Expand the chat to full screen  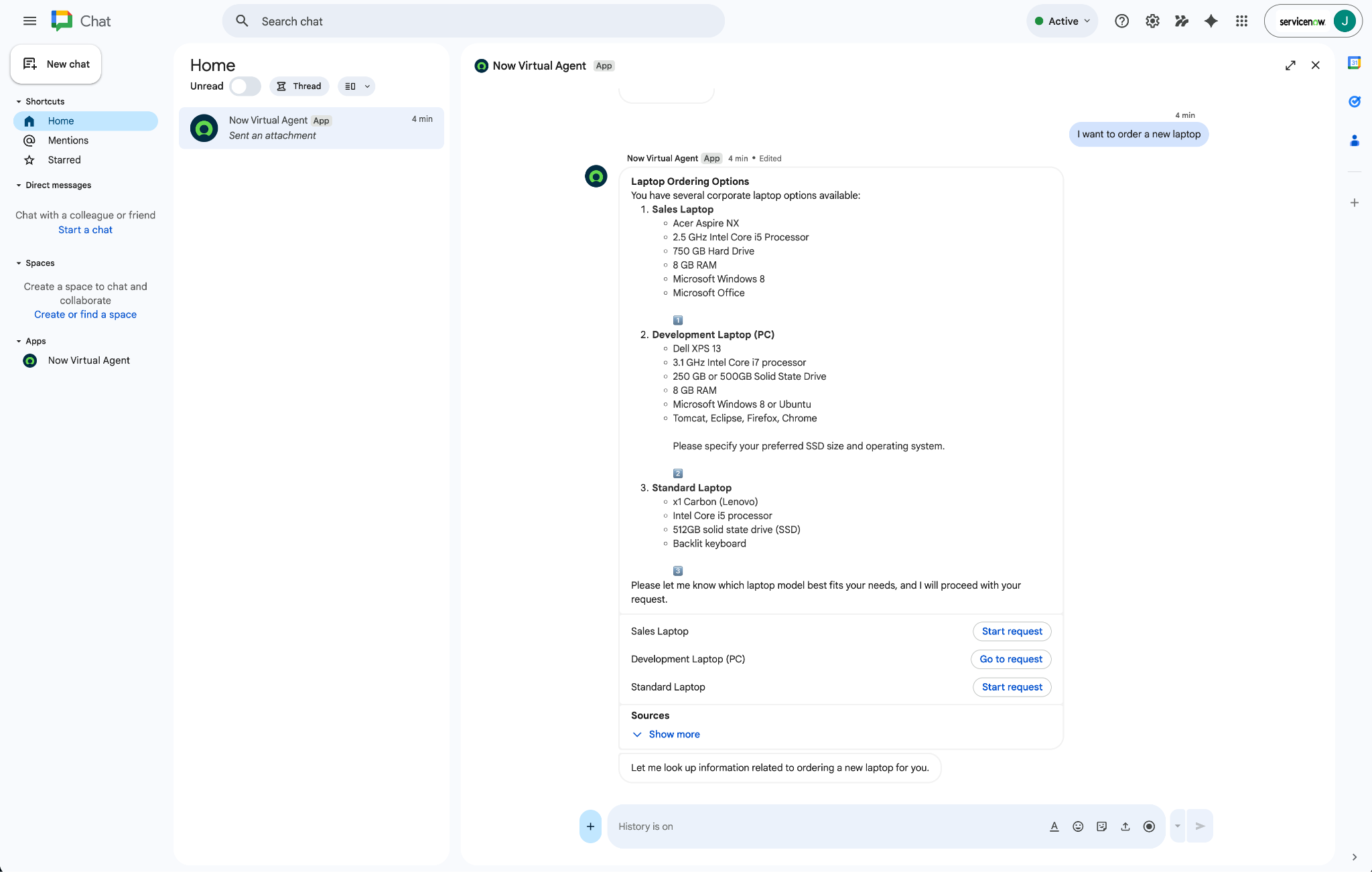click(x=1290, y=65)
